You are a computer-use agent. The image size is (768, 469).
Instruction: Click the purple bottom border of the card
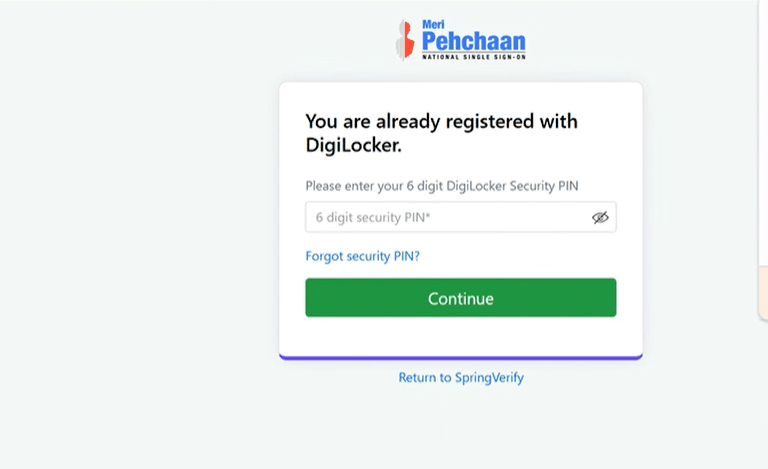click(x=460, y=357)
